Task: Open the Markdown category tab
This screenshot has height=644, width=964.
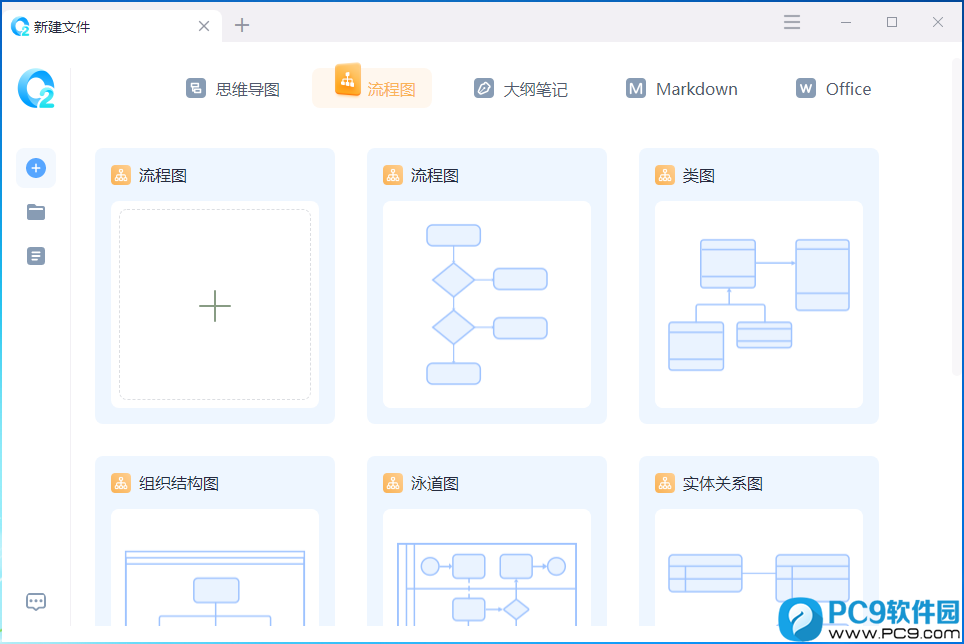Action: [x=681, y=88]
